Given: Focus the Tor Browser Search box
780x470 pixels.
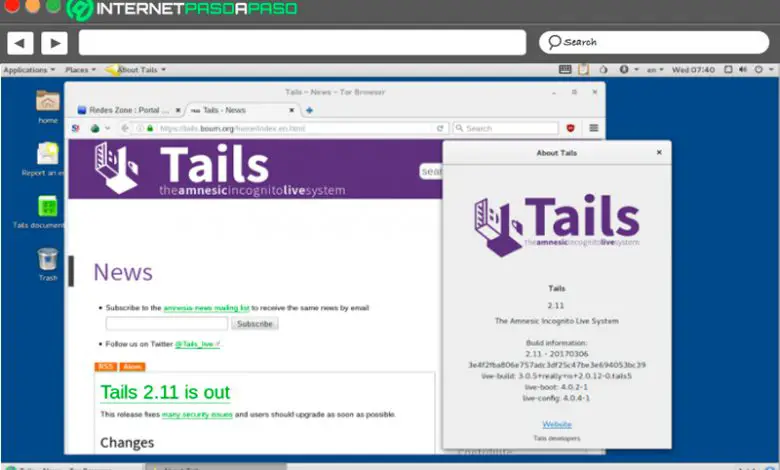Looking at the screenshot, I should pos(505,128).
